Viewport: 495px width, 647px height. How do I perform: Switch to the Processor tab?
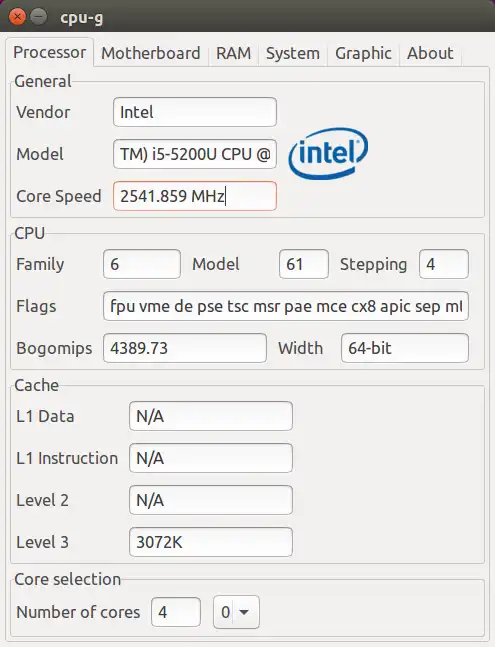click(x=50, y=52)
